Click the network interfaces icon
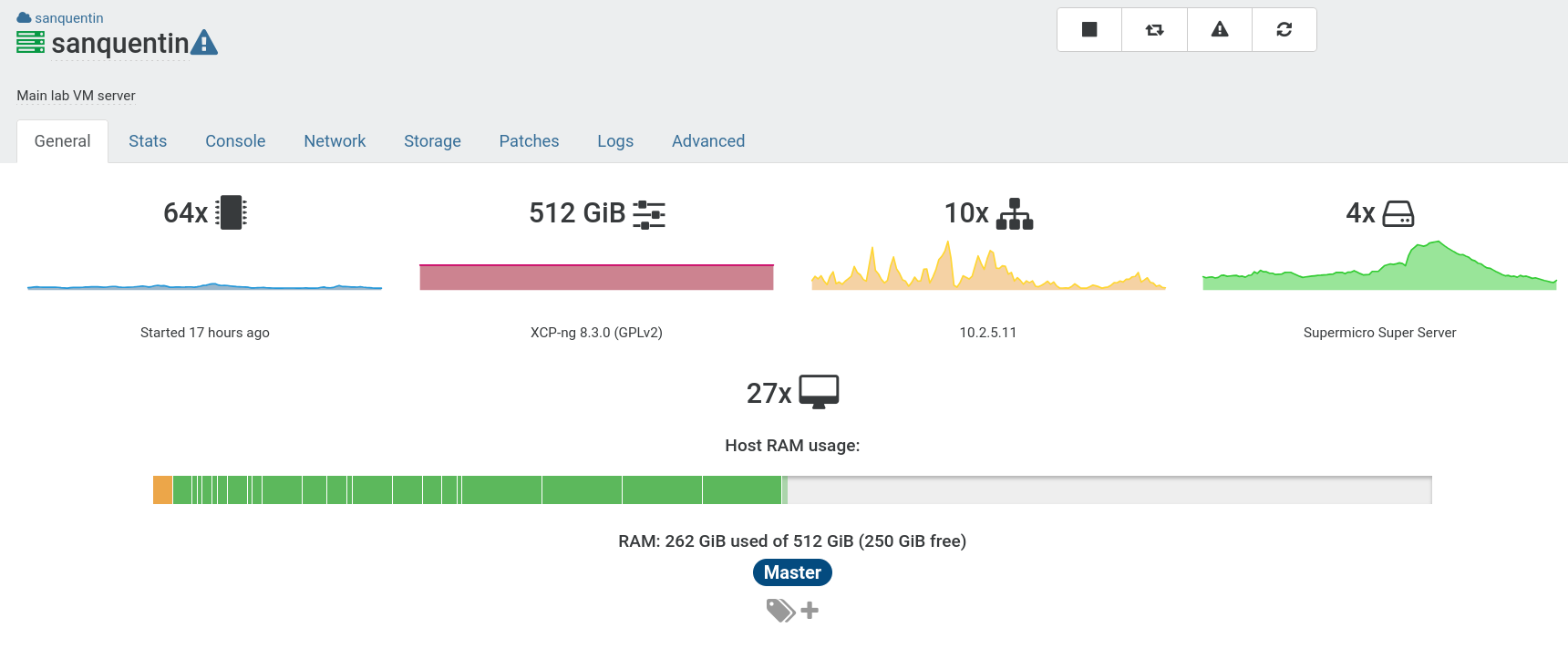The image size is (1568, 649). point(1014,214)
